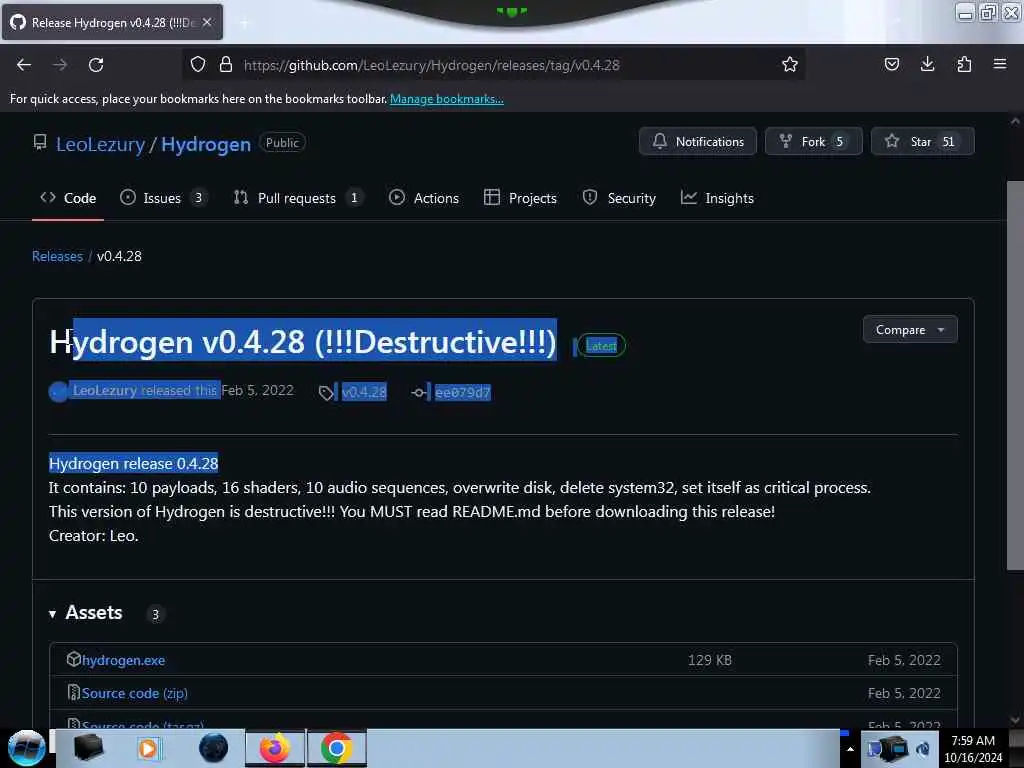Open the extensions puzzle icon

pyautogui.click(x=964, y=64)
